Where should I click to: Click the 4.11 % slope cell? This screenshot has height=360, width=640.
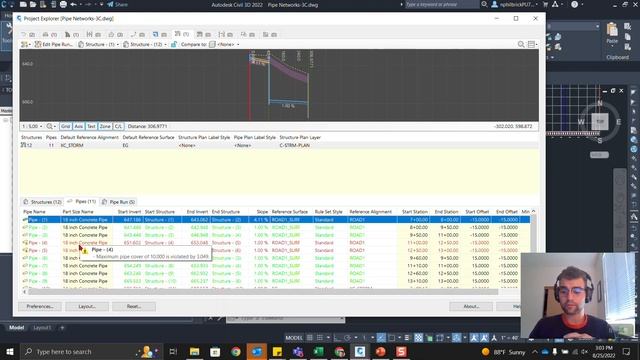260,220
